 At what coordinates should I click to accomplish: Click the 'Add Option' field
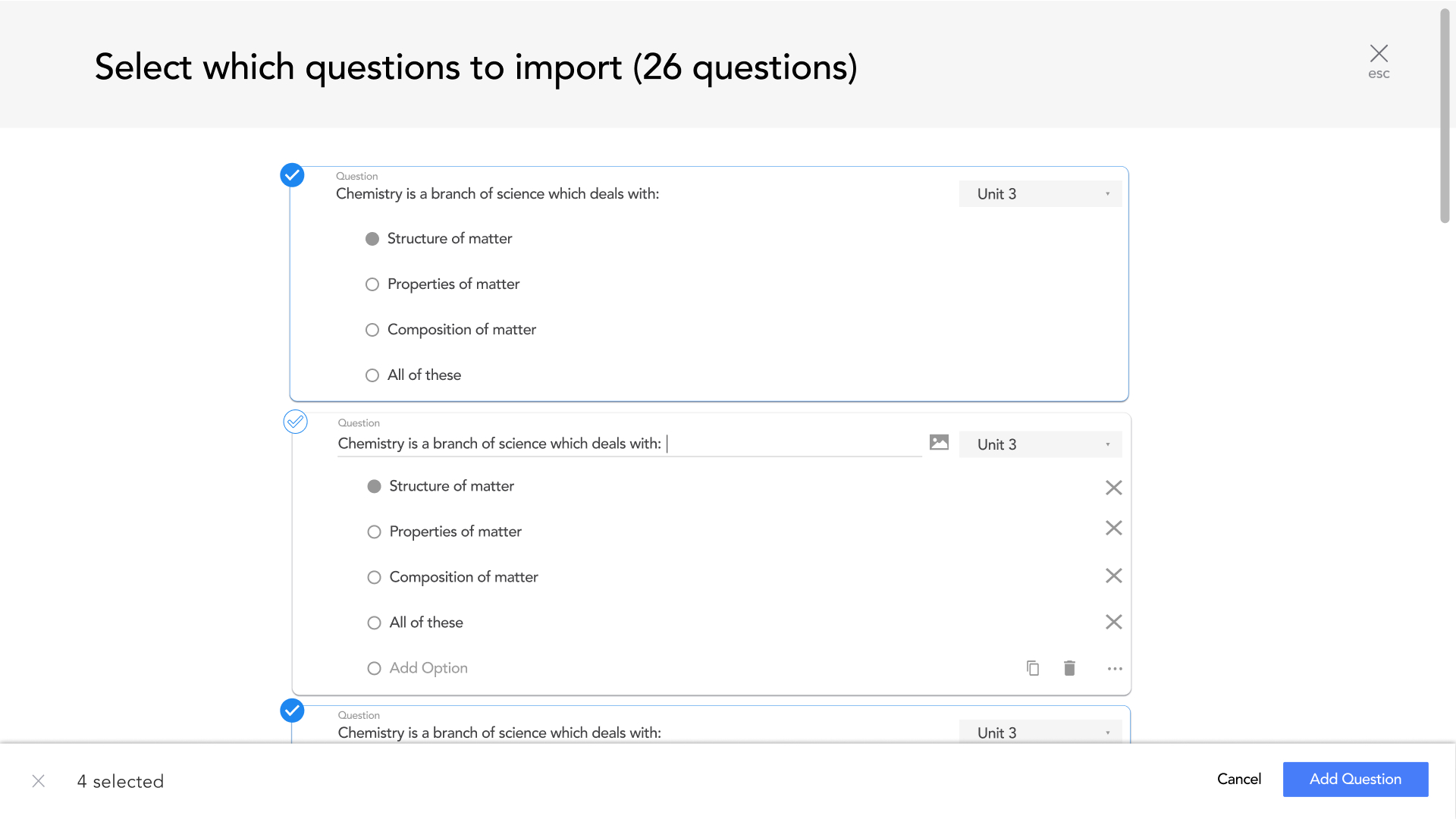click(x=428, y=668)
